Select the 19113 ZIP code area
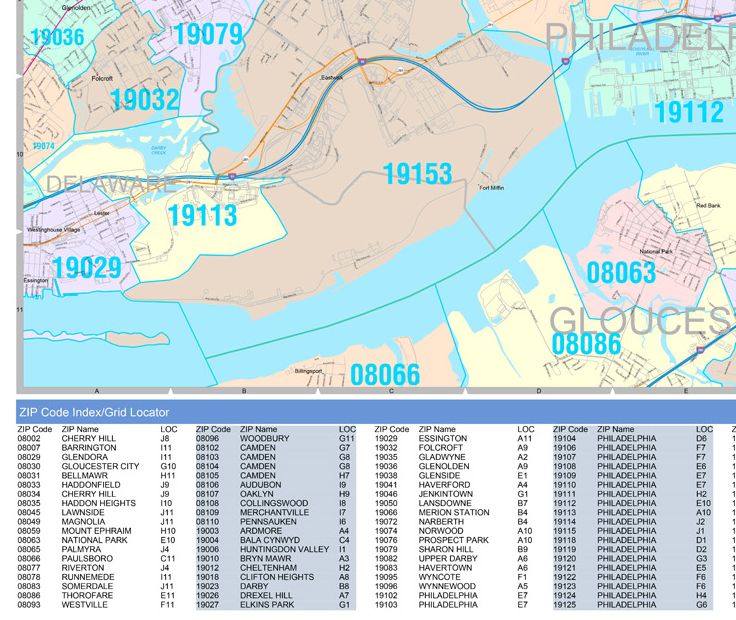736x620 pixels. pos(202,214)
